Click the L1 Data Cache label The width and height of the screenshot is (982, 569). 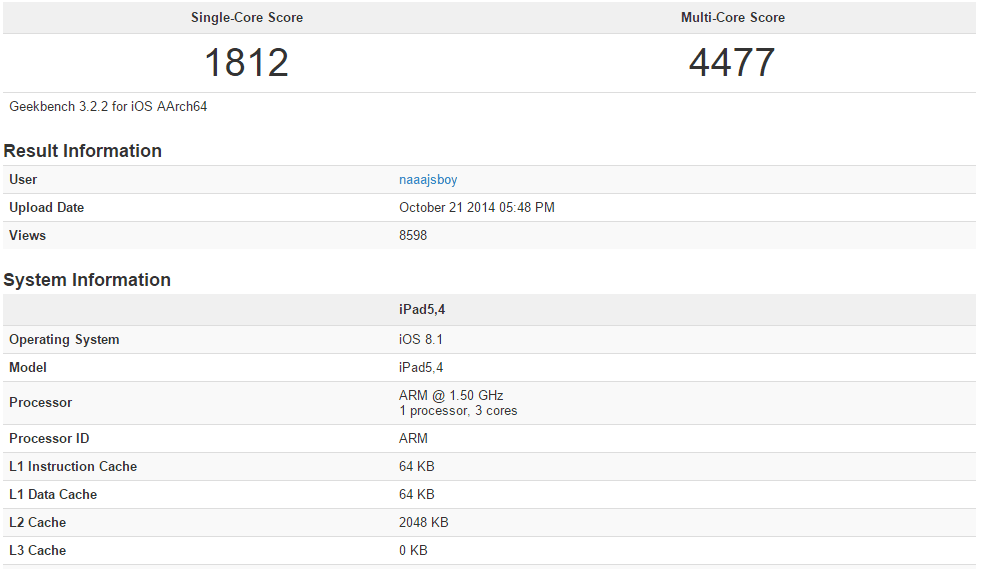(x=53, y=495)
